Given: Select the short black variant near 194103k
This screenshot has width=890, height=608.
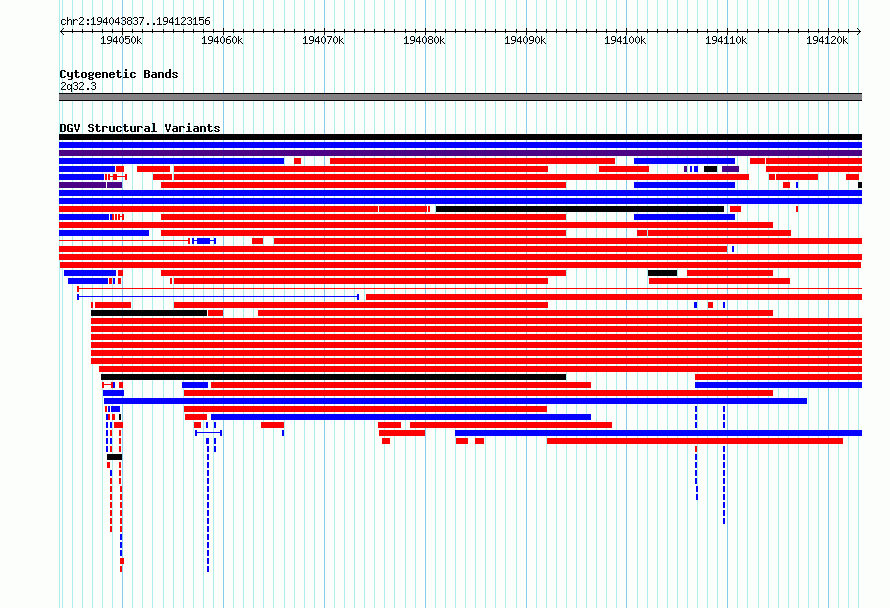Looking at the screenshot, I should [662, 273].
